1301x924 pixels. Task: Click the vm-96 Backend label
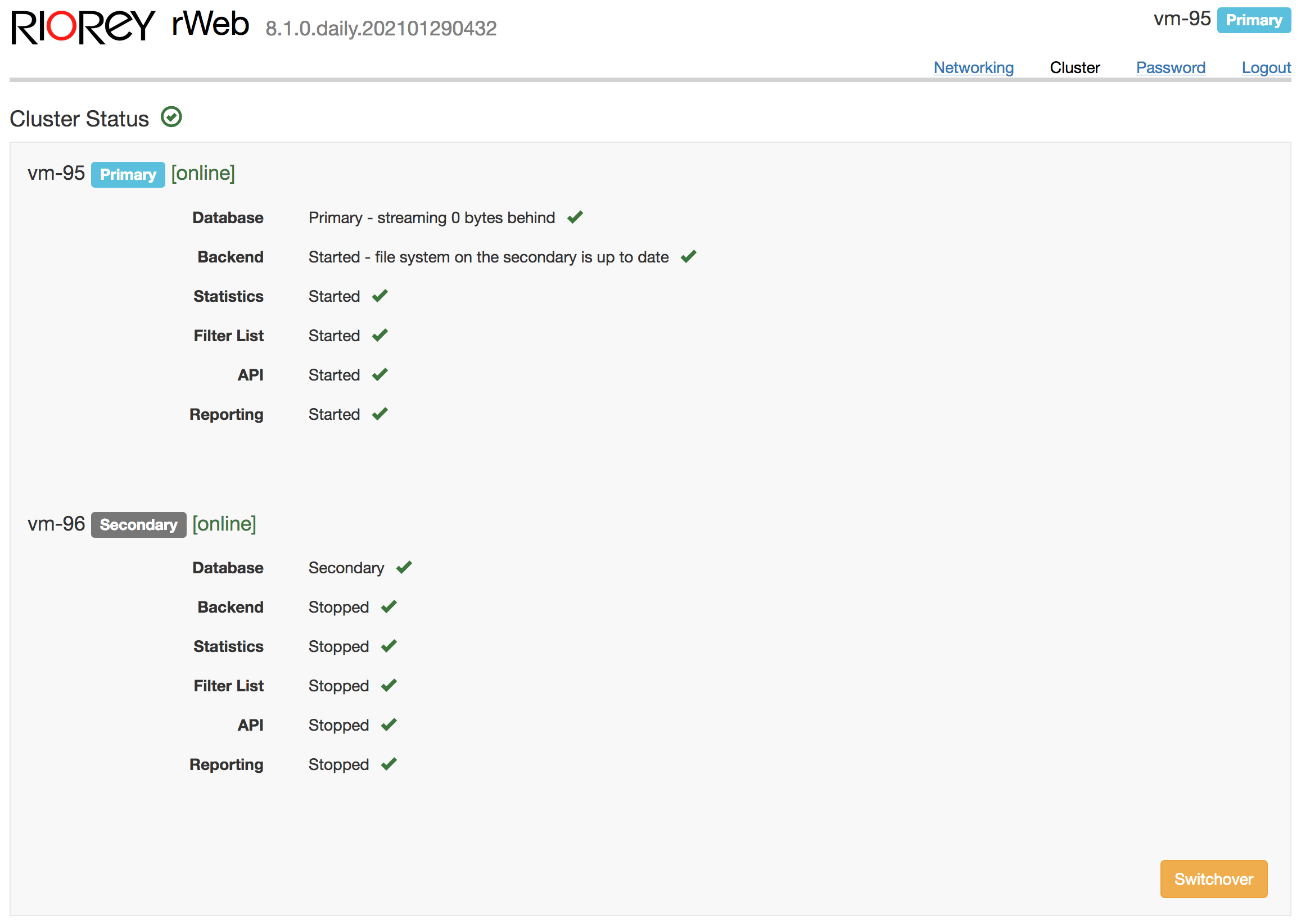pyautogui.click(x=231, y=607)
